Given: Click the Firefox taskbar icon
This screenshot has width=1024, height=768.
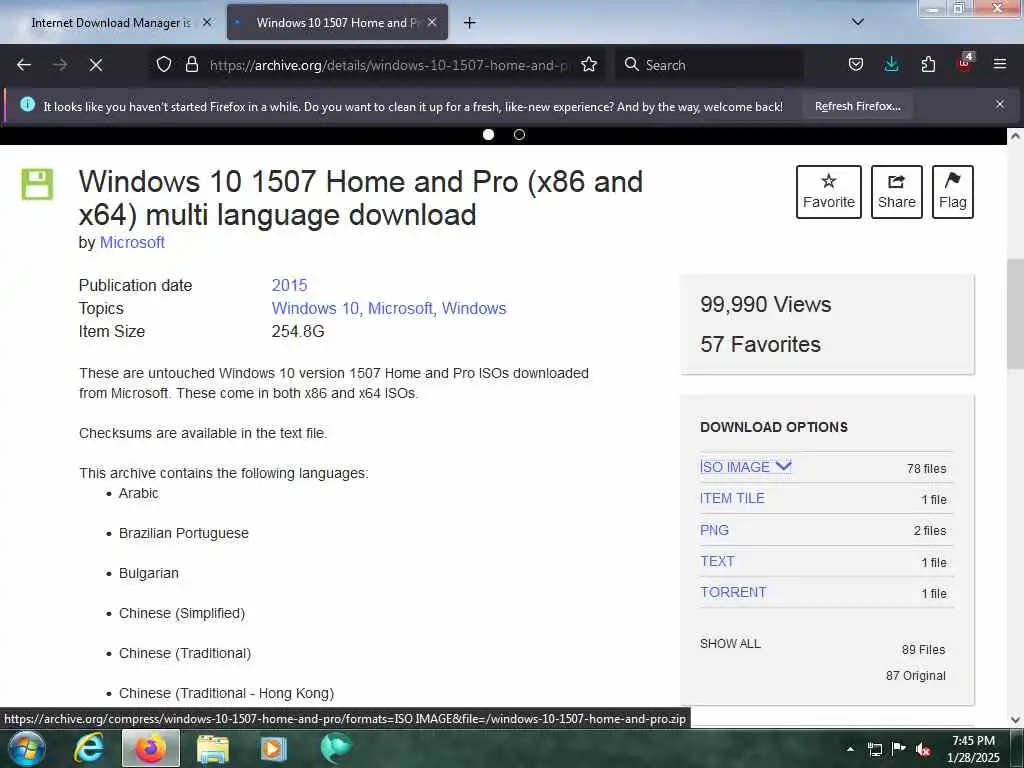Looking at the screenshot, I should (151, 748).
